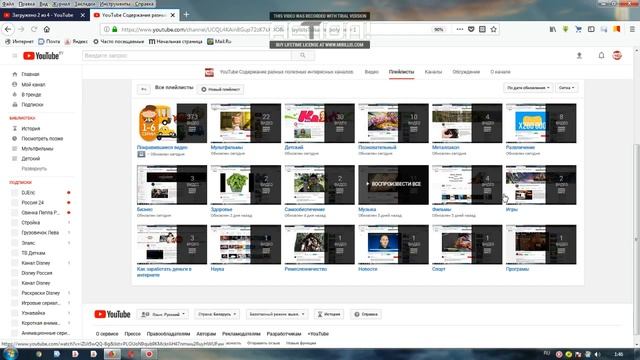Open 'Мой канал' in the sidebar
640x360 pixels.
33,84
